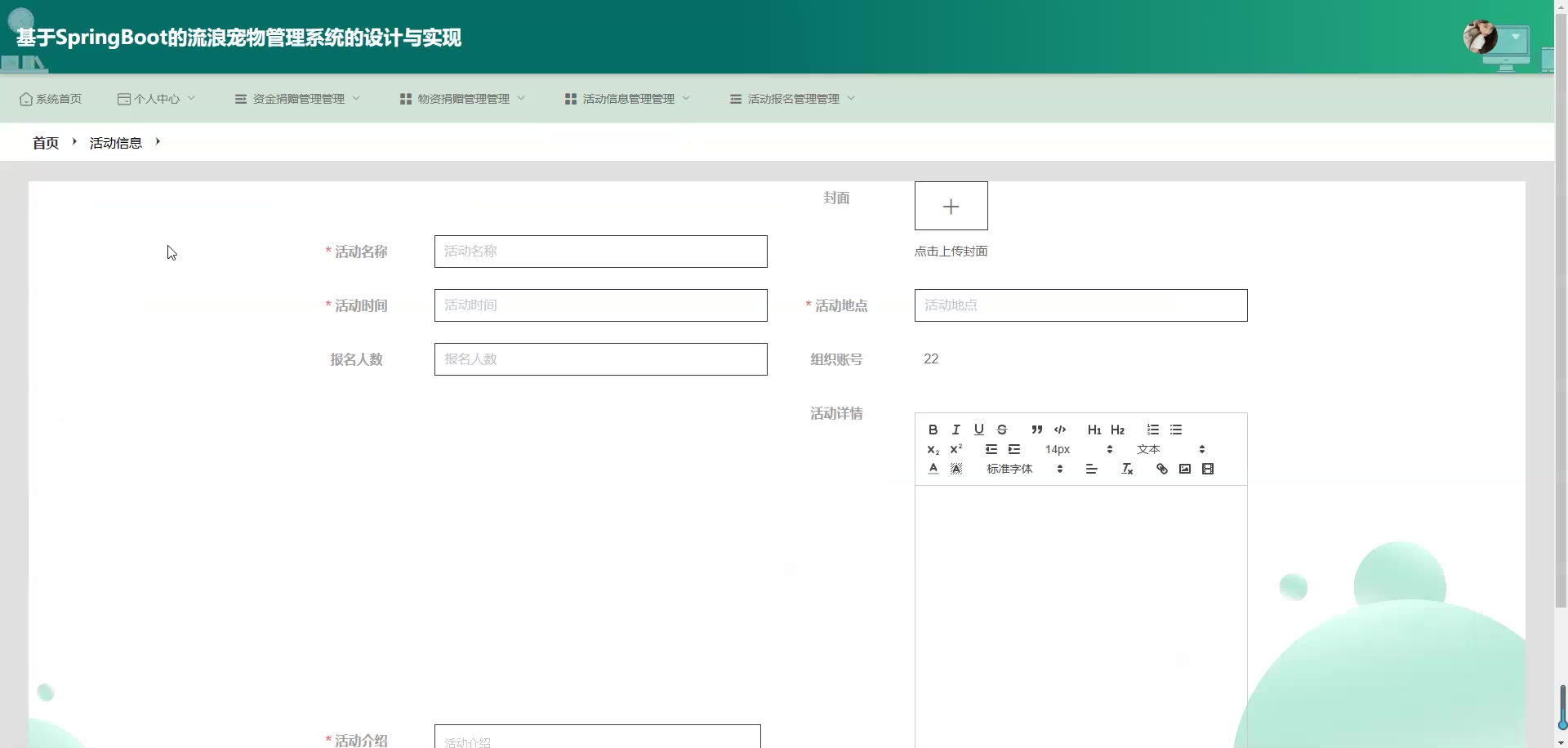Open the 活动报名管理管理 menu

click(792, 99)
